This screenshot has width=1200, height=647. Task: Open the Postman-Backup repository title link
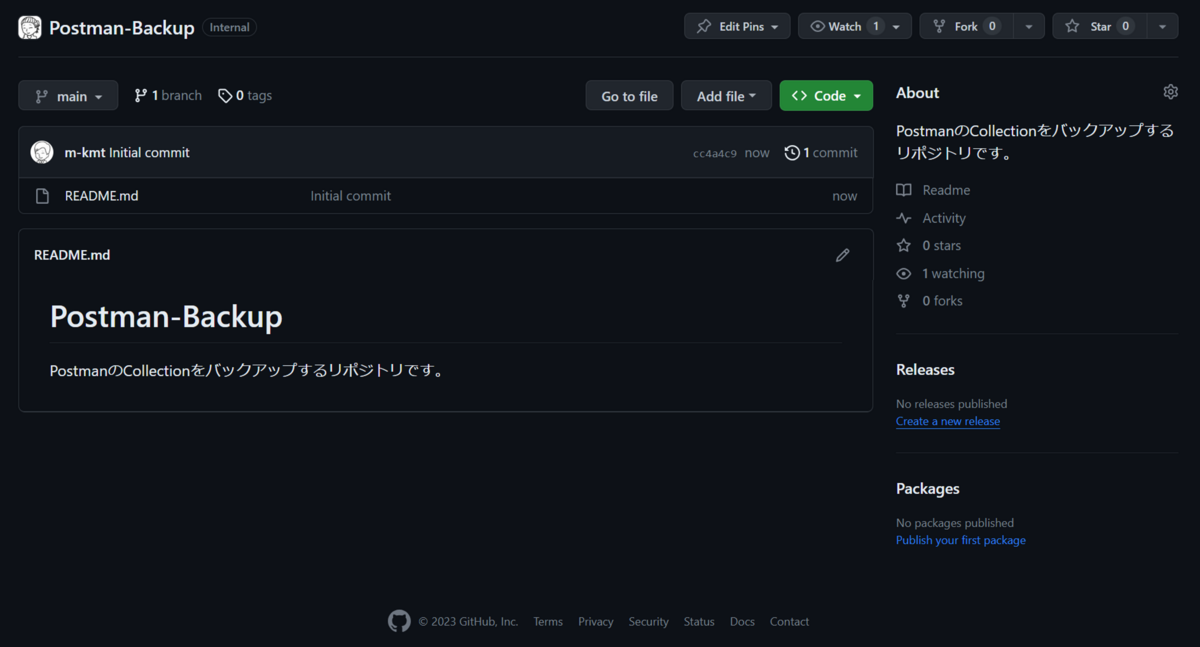[x=122, y=28]
